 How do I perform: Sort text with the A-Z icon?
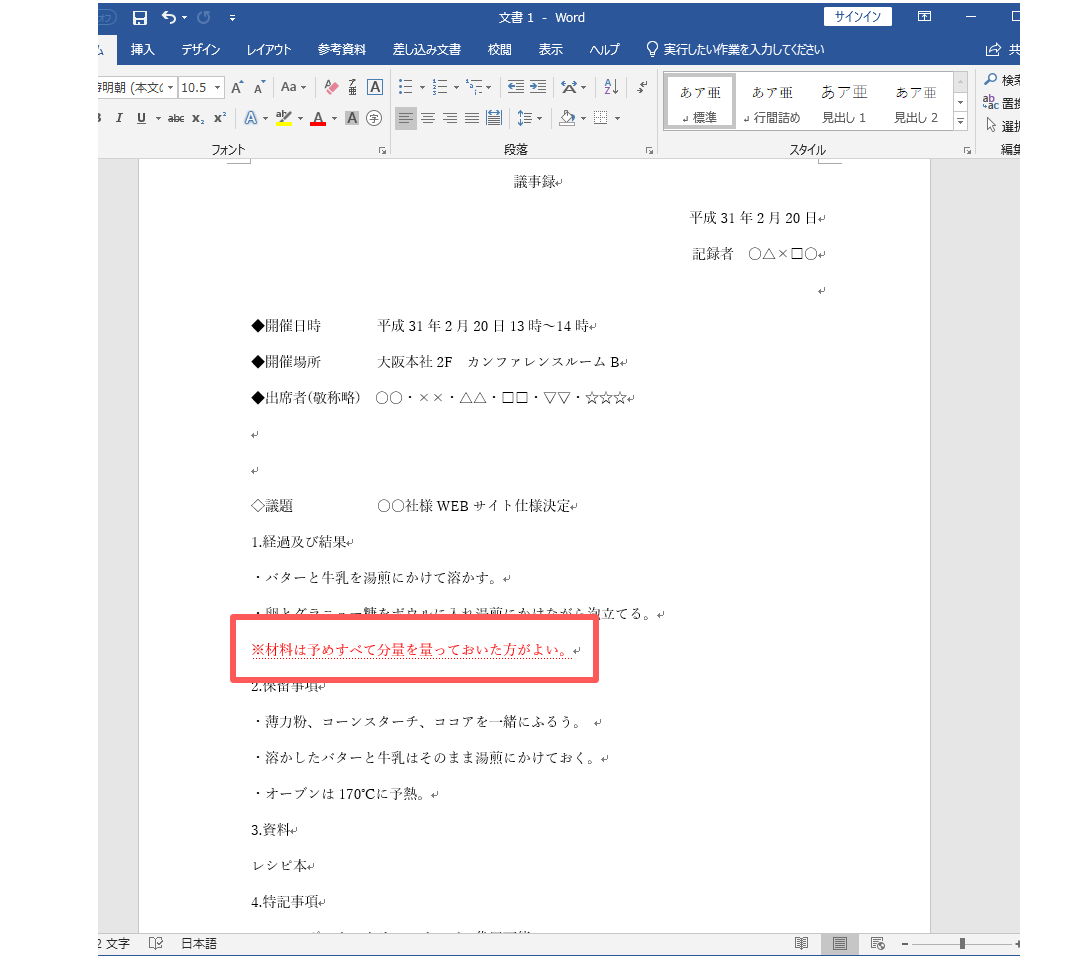(611, 87)
